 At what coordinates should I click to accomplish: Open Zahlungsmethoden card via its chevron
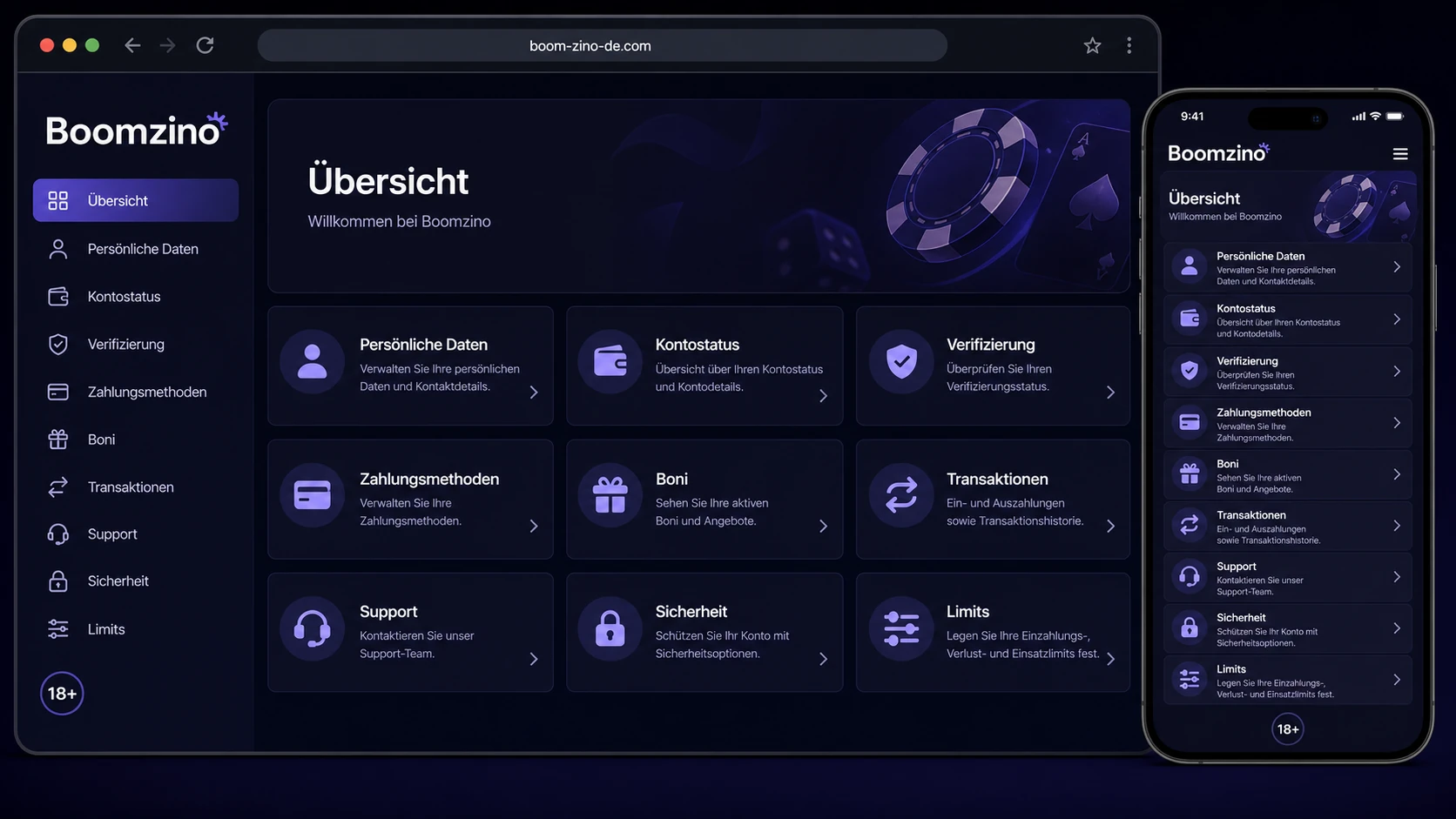pos(534,526)
